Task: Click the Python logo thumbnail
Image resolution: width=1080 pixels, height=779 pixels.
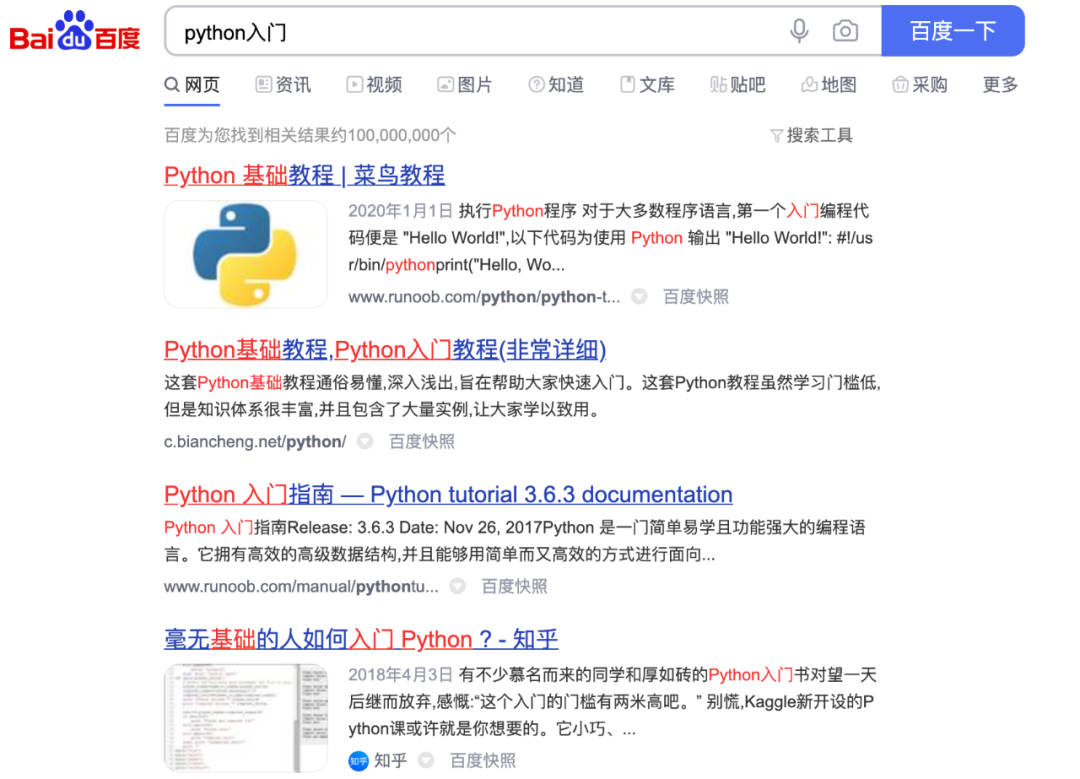Action: tap(246, 254)
